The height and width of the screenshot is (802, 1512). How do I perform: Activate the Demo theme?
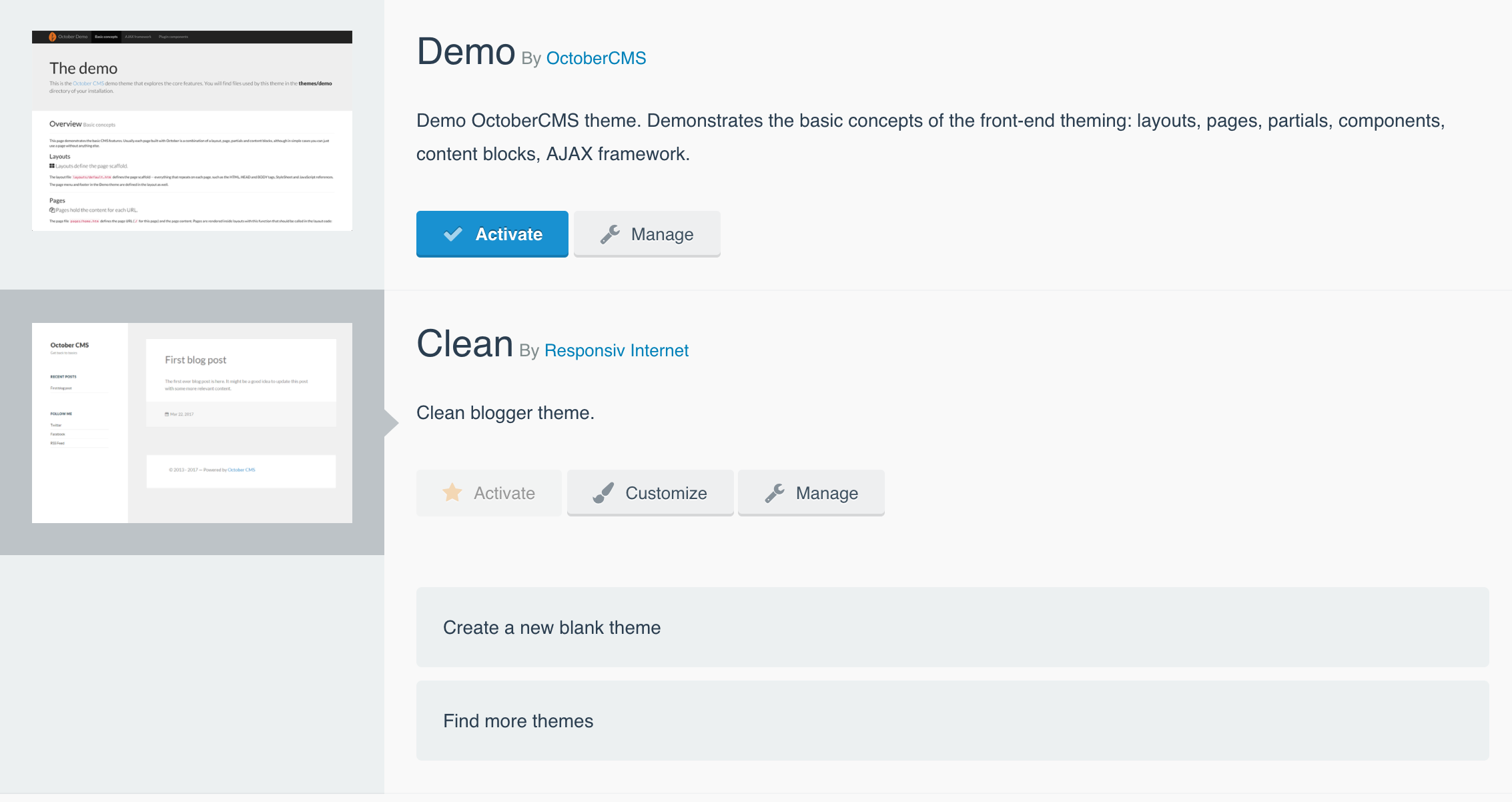tap(492, 234)
